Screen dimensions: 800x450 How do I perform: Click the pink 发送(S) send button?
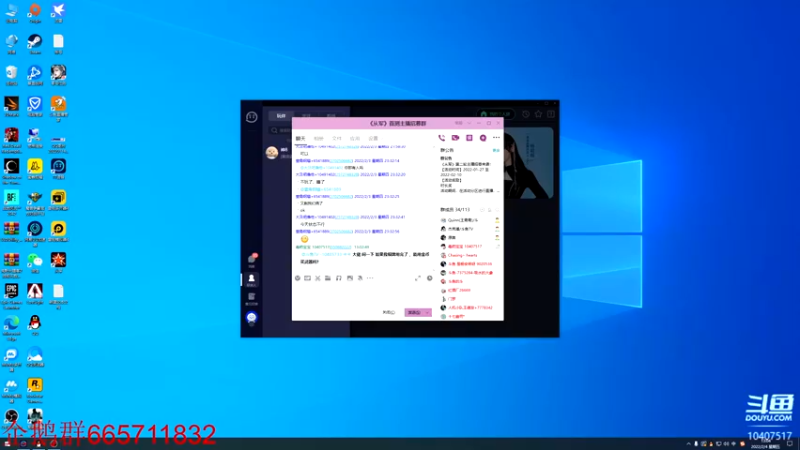pyautogui.click(x=414, y=312)
